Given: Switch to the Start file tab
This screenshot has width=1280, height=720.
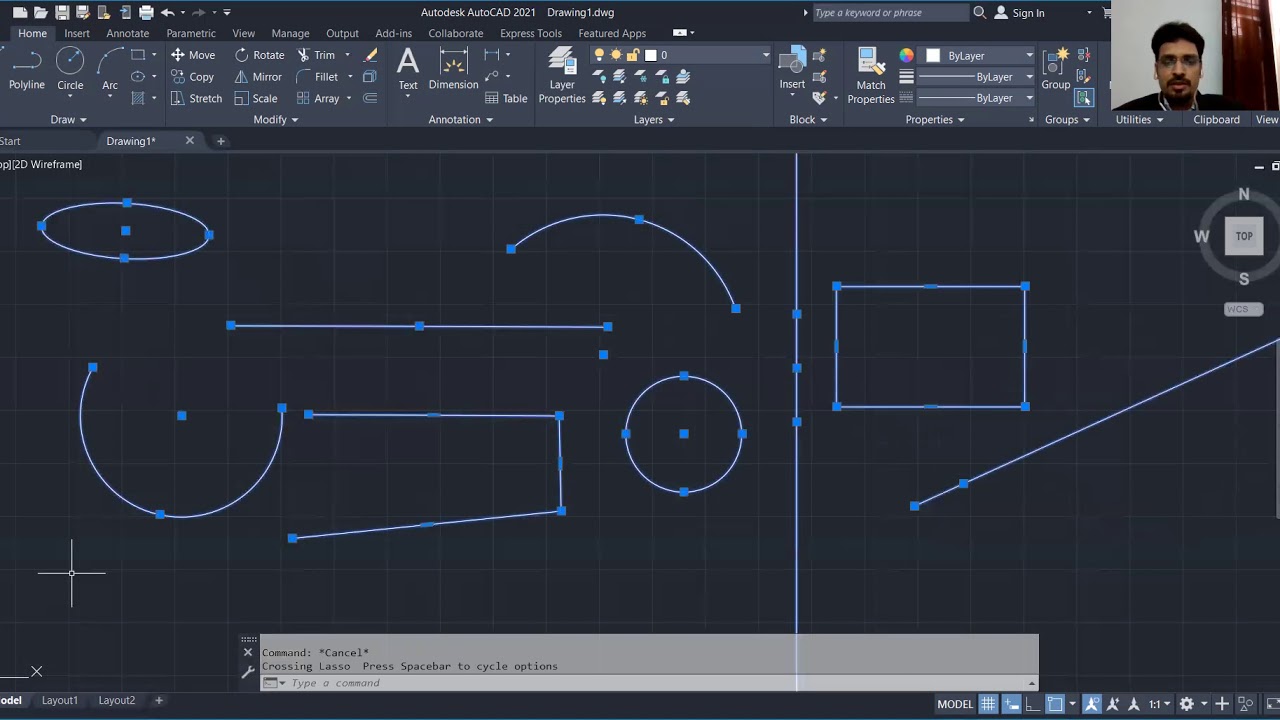Looking at the screenshot, I should [10, 141].
